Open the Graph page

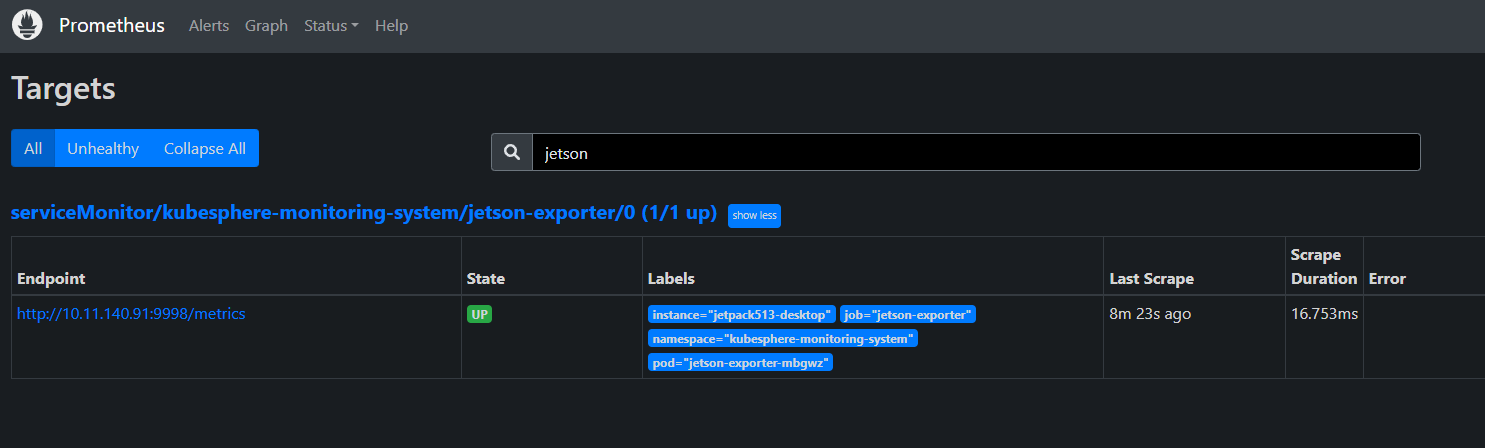click(x=266, y=26)
